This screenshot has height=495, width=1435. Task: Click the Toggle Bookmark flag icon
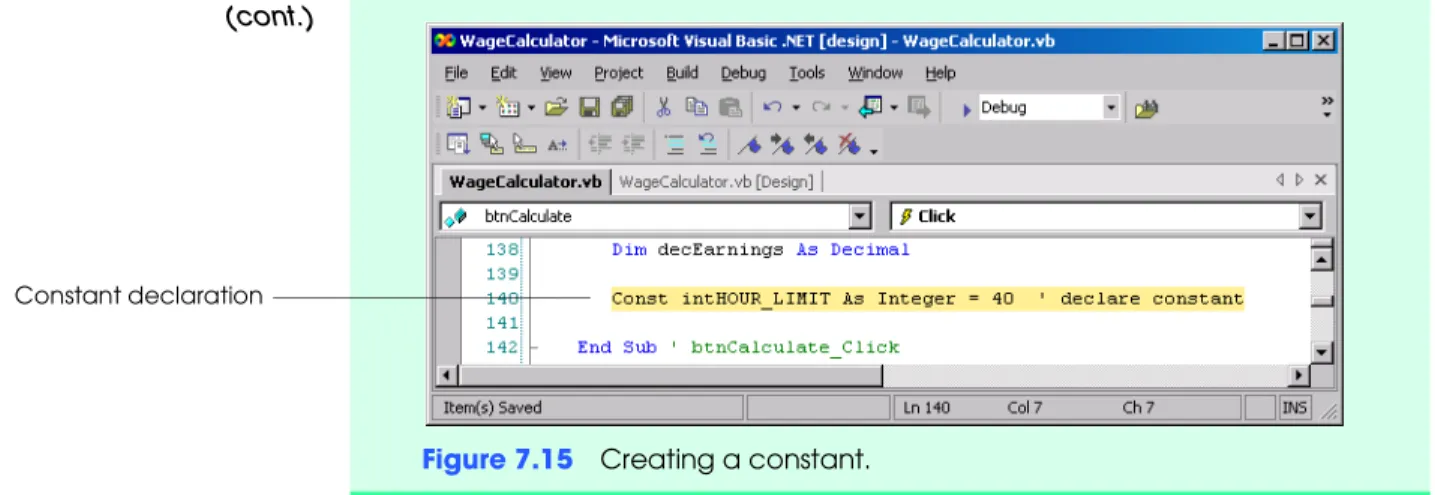point(749,146)
